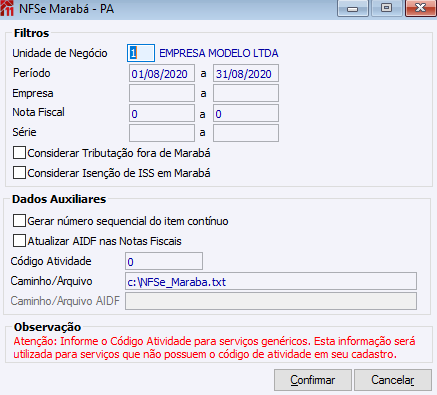Screen dimensions: 437x395
Task: Click the NFSe Marabá - PA window title
Action: tap(67, 9)
